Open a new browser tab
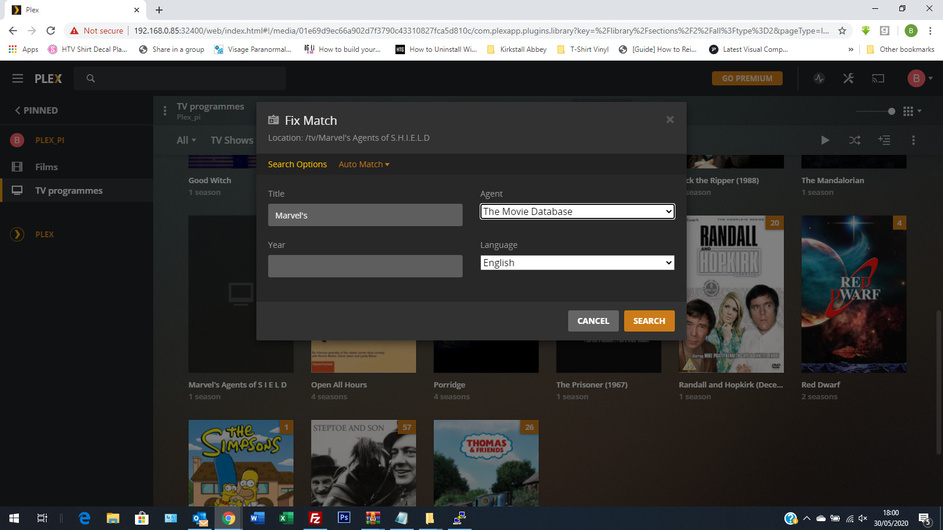 point(159,10)
